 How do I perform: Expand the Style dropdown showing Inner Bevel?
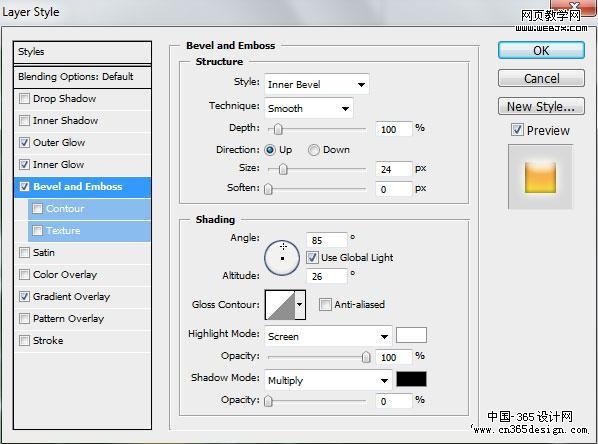[316, 84]
